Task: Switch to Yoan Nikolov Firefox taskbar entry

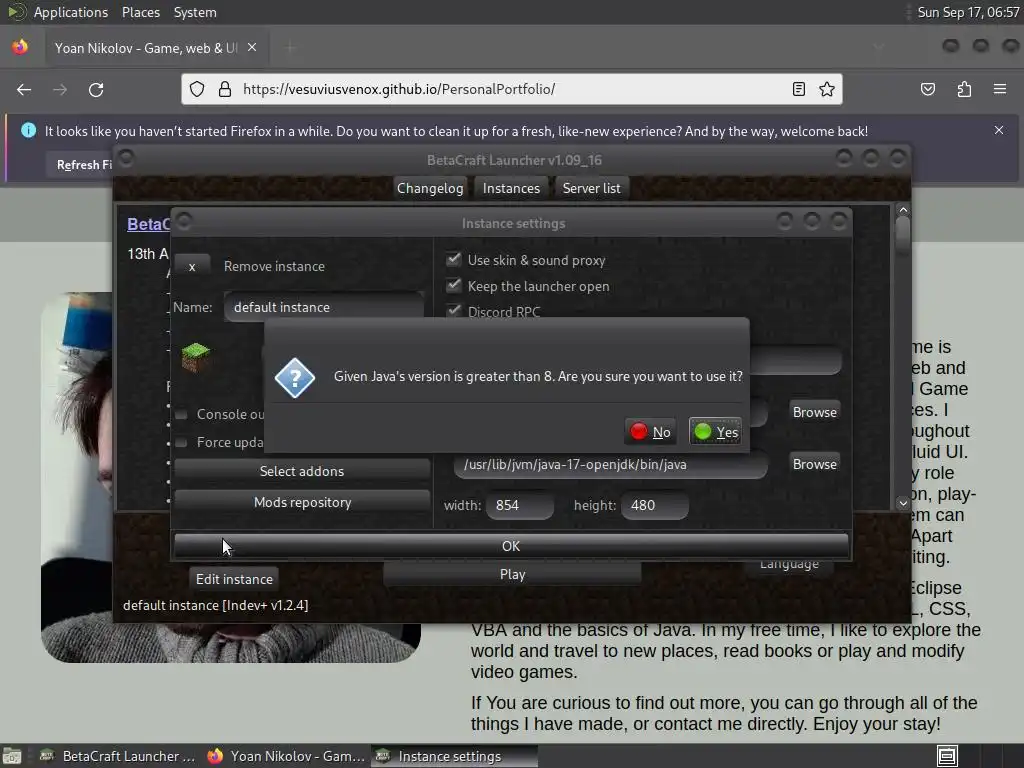Action: (285, 756)
